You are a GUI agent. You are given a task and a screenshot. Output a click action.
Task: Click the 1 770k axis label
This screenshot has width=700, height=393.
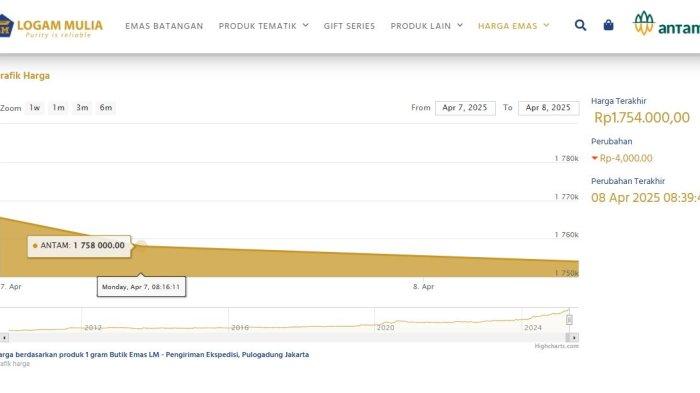pyautogui.click(x=567, y=197)
